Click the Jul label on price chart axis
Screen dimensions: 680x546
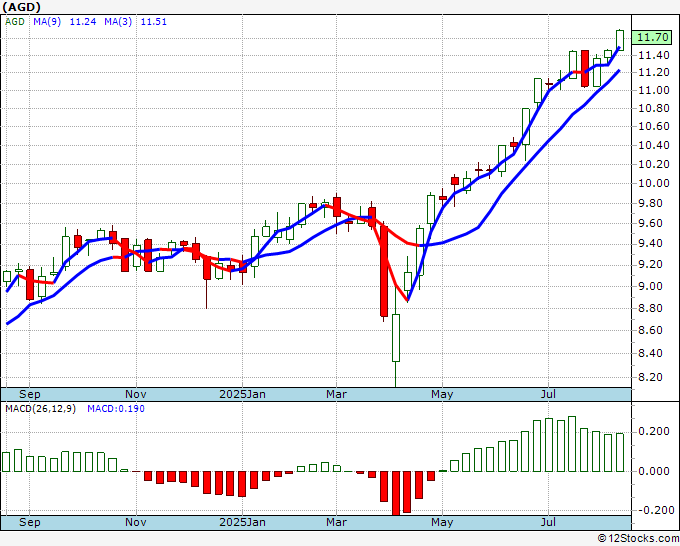(x=549, y=394)
